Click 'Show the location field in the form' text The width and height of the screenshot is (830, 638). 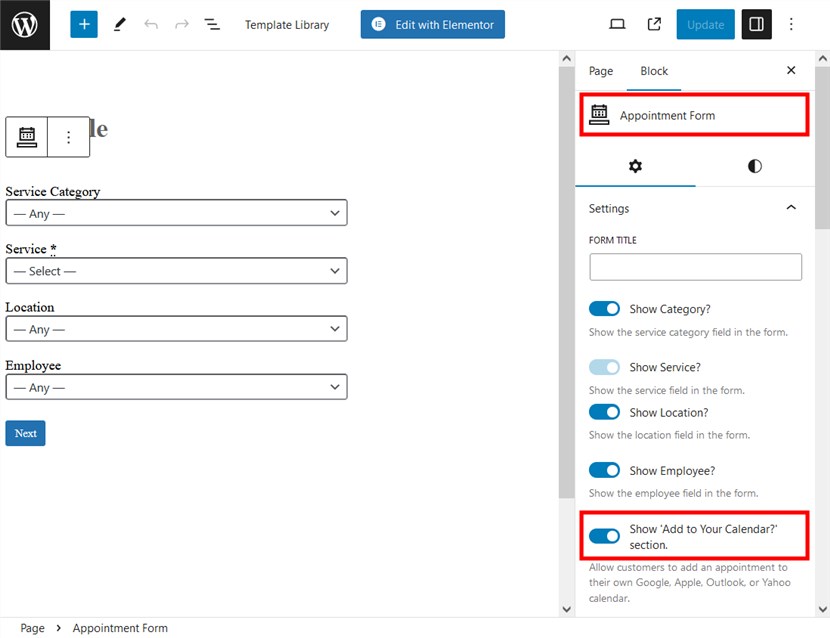669,435
